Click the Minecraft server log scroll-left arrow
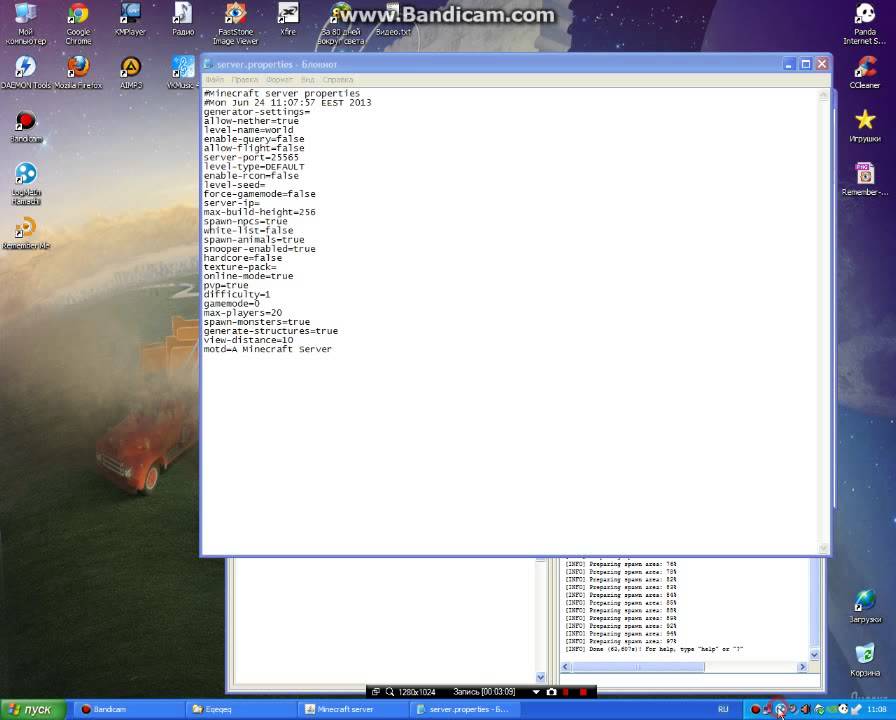The width and height of the screenshot is (896, 720). pyautogui.click(x=566, y=667)
